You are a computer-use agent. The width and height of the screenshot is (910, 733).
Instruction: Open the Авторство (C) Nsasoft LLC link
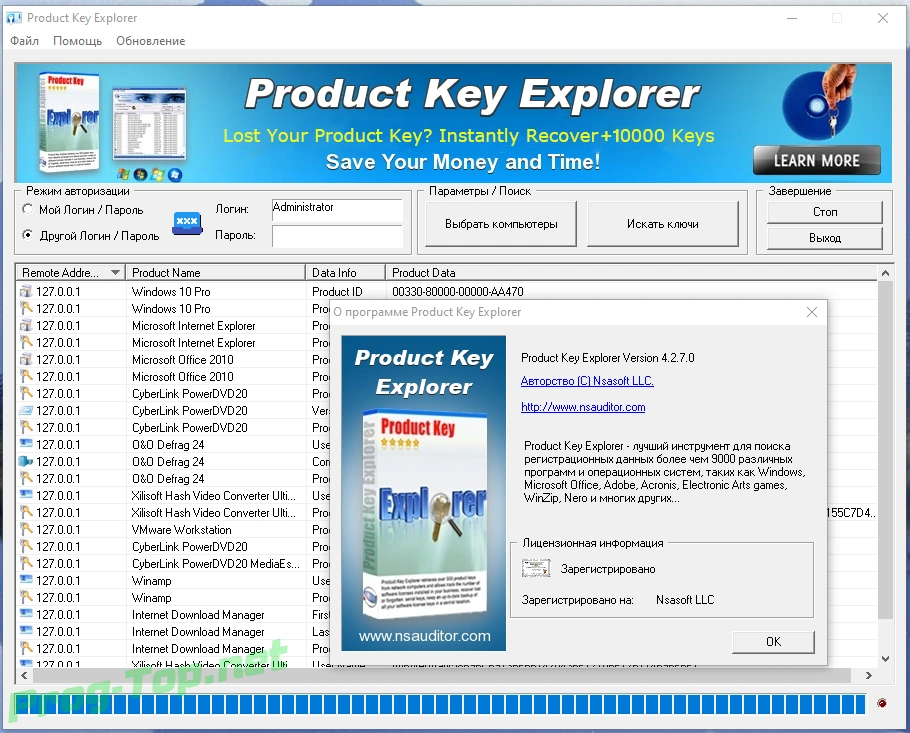(x=587, y=381)
